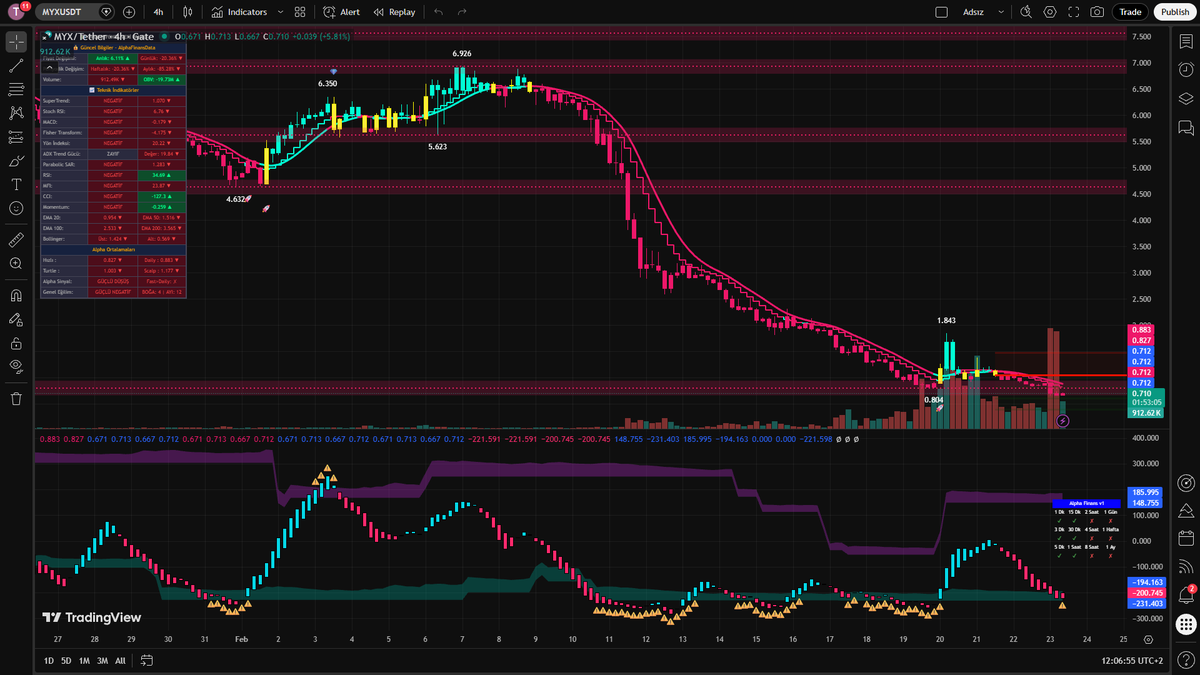Collapse the indicator legend chevron
Image resolution: width=1200 pixels, height=675 pixels.
coord(48,67)
